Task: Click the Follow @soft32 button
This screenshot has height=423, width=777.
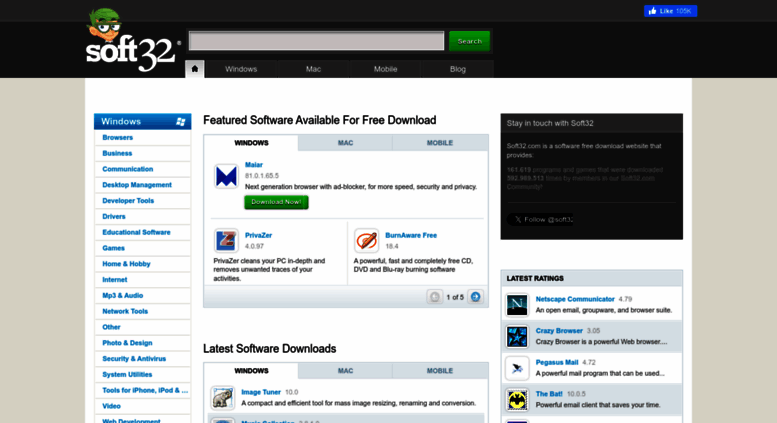Action: coord(540,219)
